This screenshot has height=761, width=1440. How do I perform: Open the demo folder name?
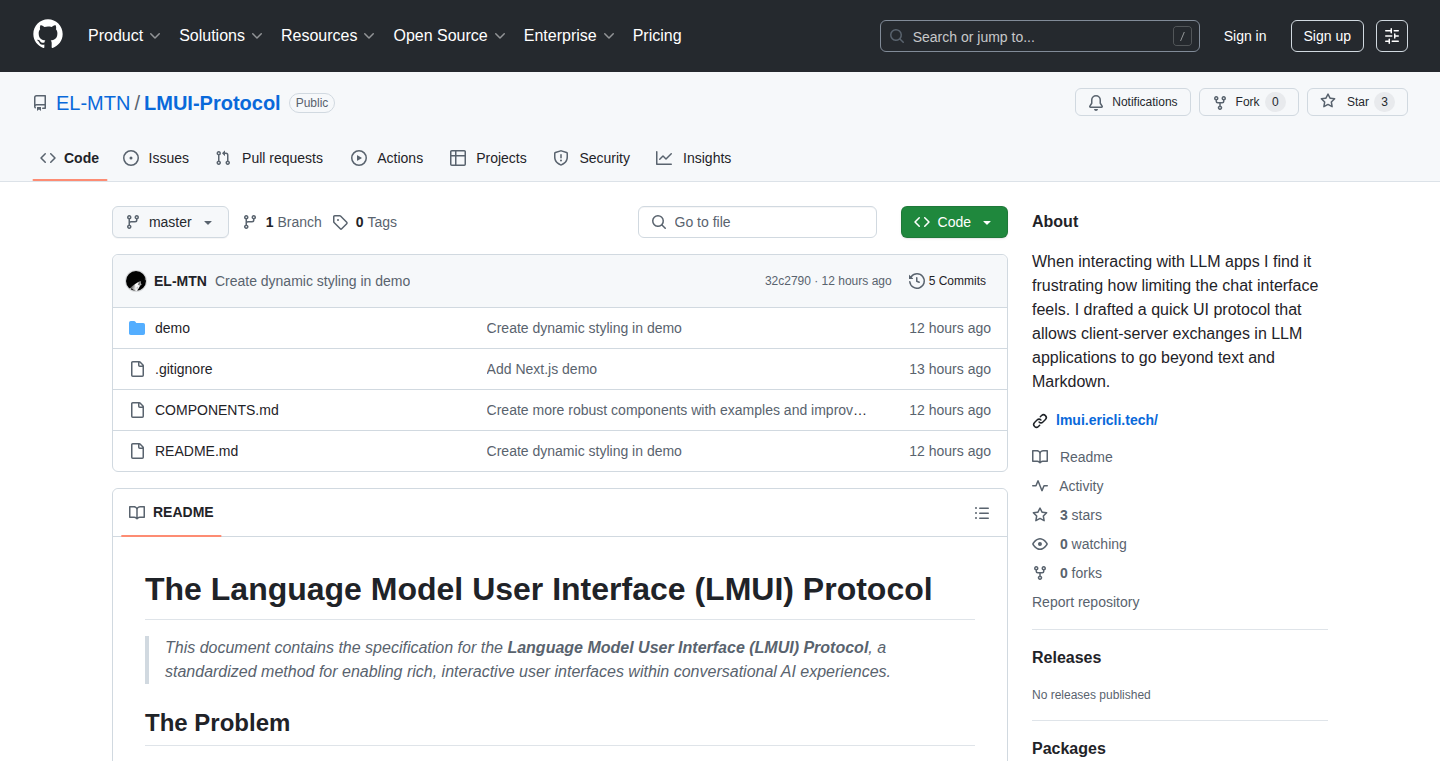click(x=172, y=328)
